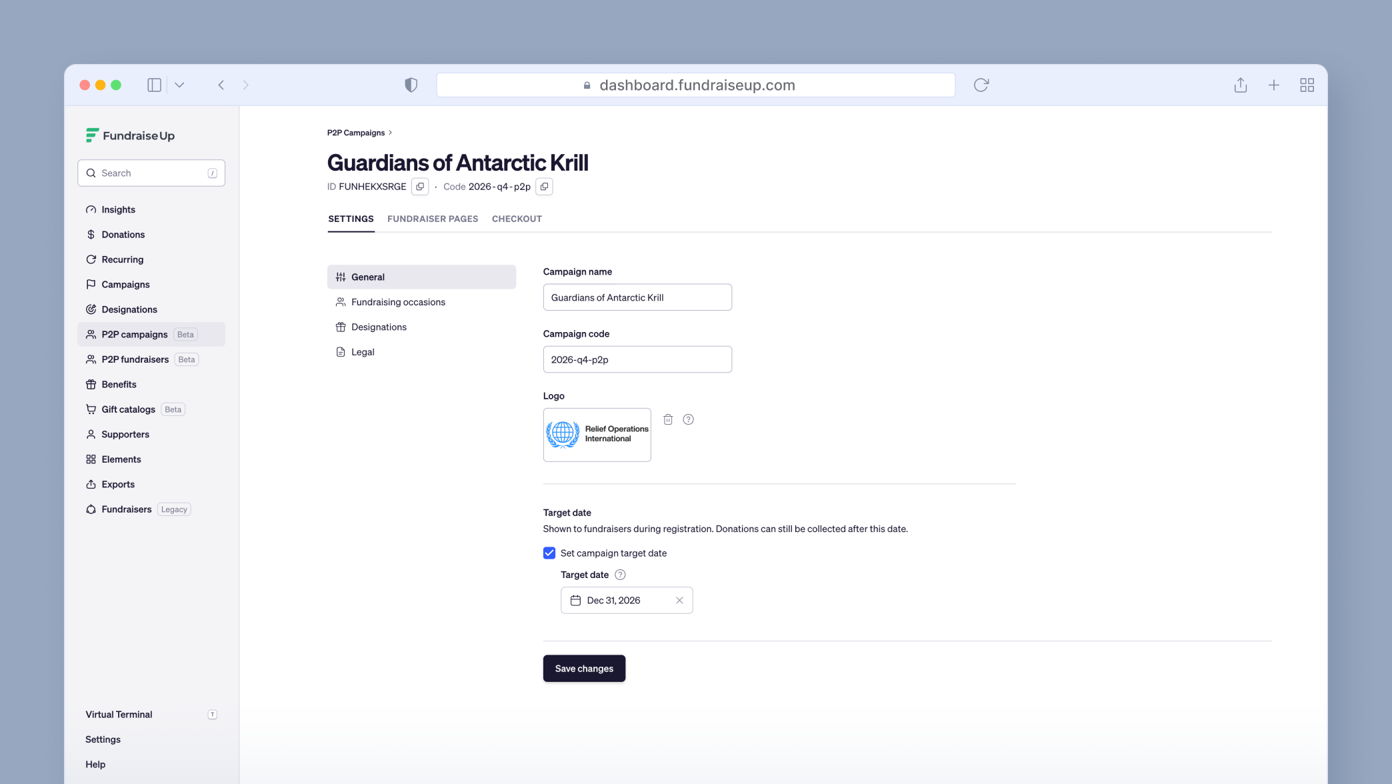1392x784 pixels.
Task: Click the Relief Operations International logo thumbnail
Action: pos(597,435)
